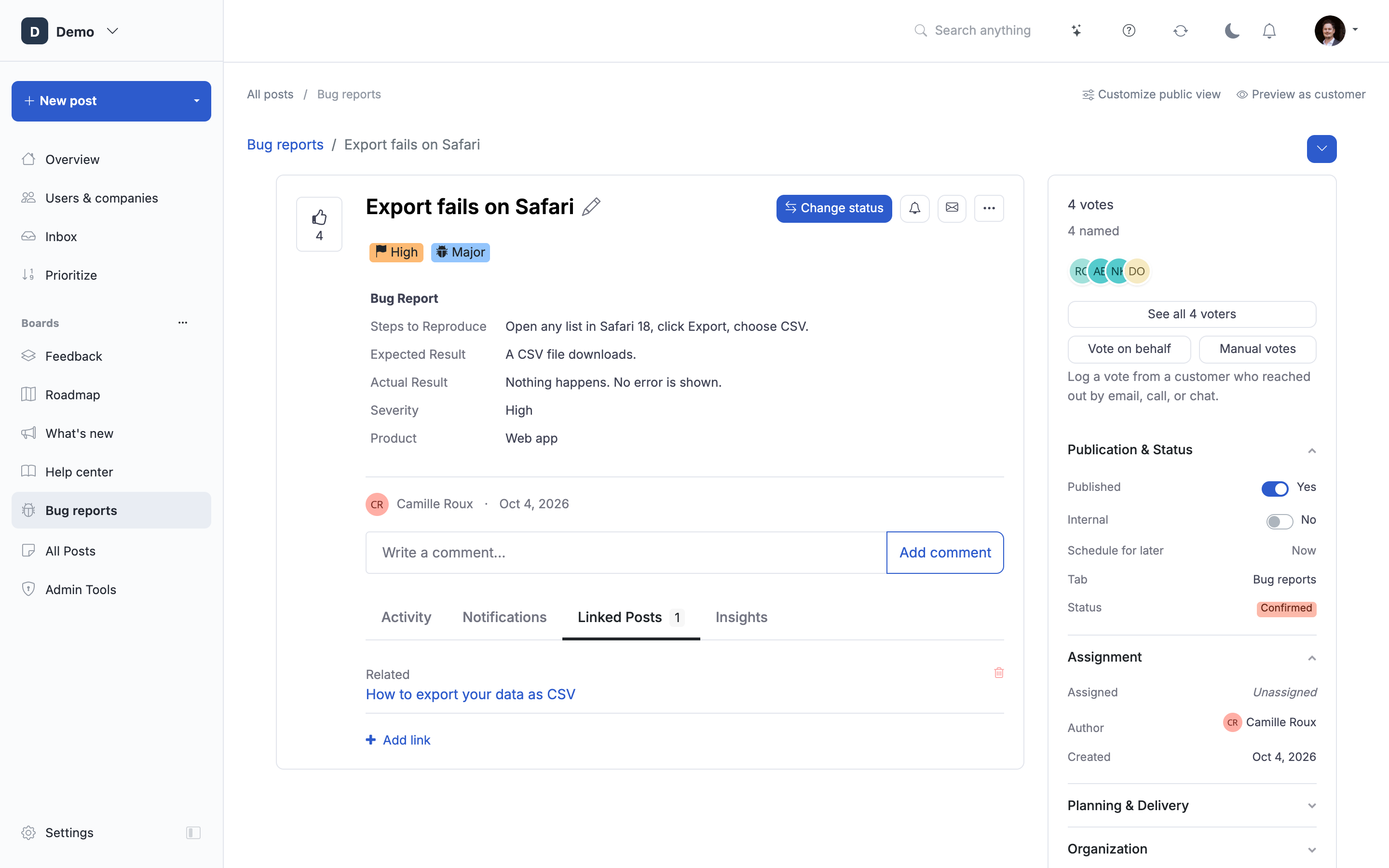Click See all 4 voters button
This screenshot has width=1389, height=868.
pyautogui.click(x=1192, y=314)
